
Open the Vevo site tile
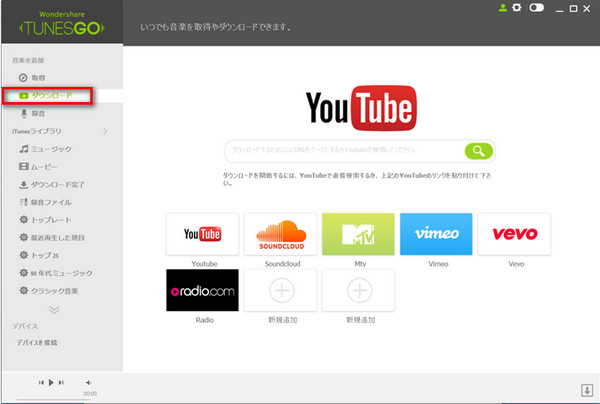[514, 234]
